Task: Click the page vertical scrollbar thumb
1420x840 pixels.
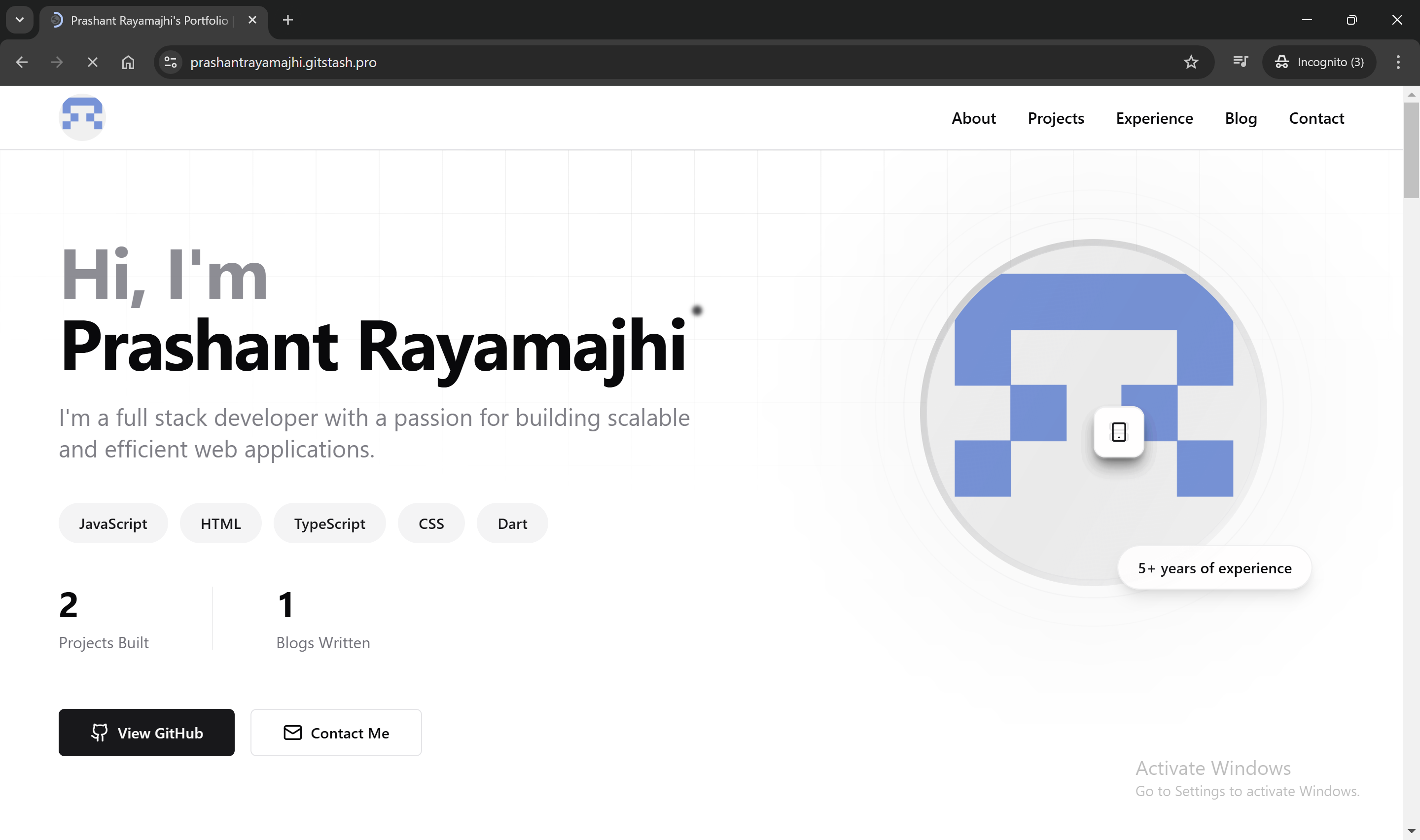Action: coord(1411,150)
